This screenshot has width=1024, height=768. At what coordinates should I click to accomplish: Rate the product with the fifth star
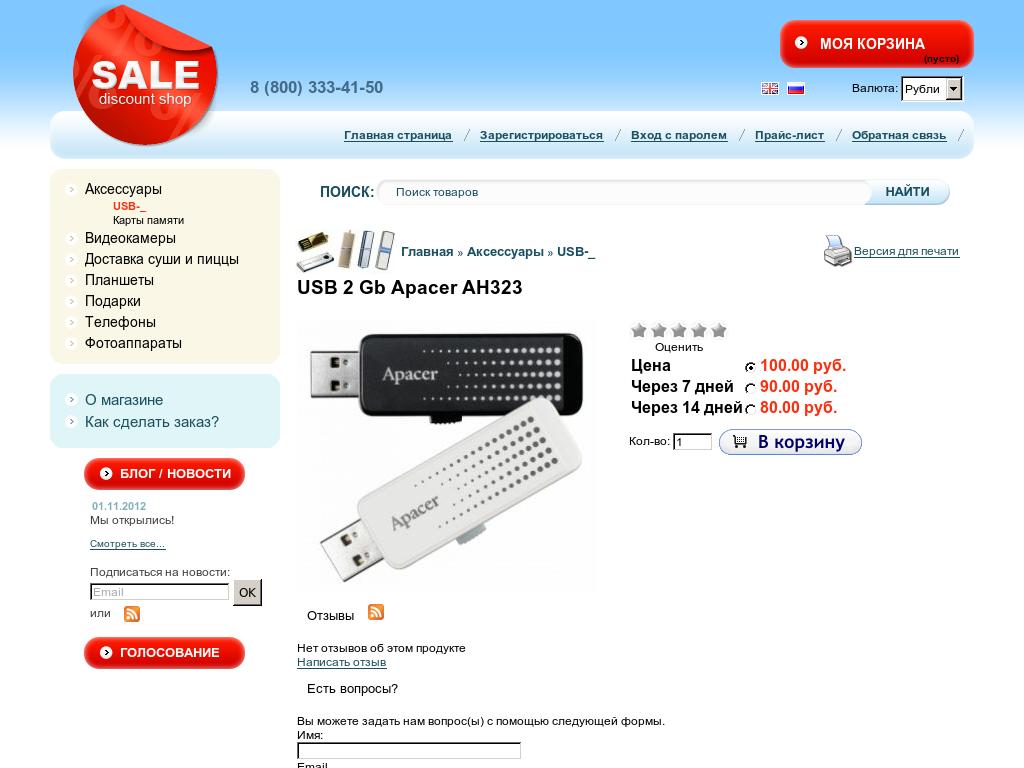click(719, 330)
